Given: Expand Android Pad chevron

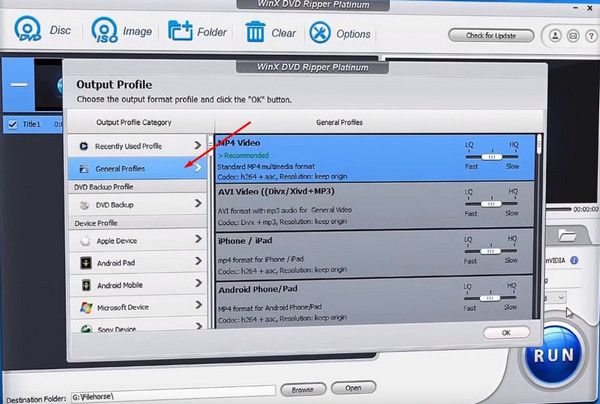Looking at the screenshot, I should pyautogui.click(x=198, y=261).
